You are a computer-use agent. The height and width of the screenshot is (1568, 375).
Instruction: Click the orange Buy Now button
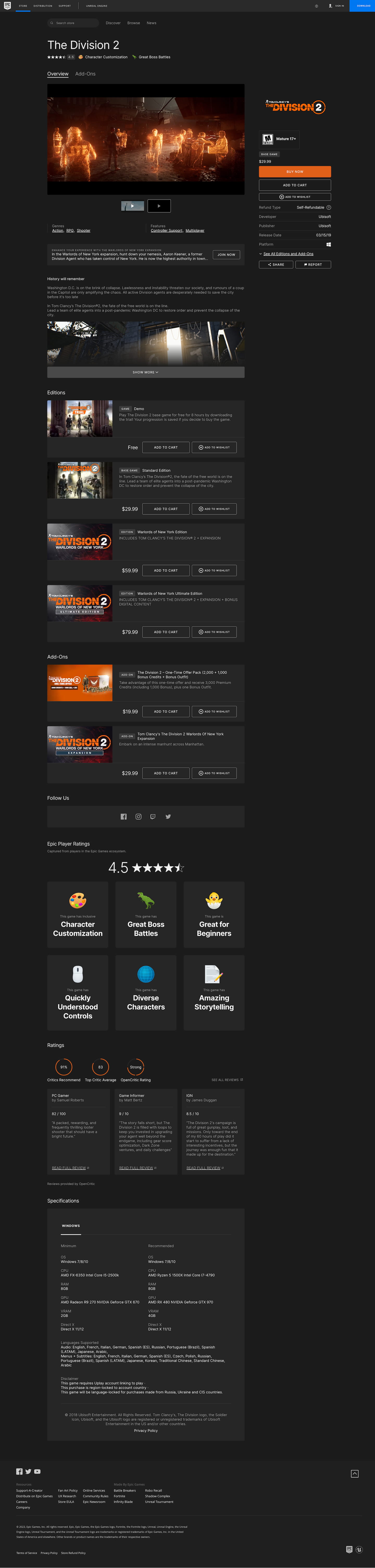tap(295, 172)
